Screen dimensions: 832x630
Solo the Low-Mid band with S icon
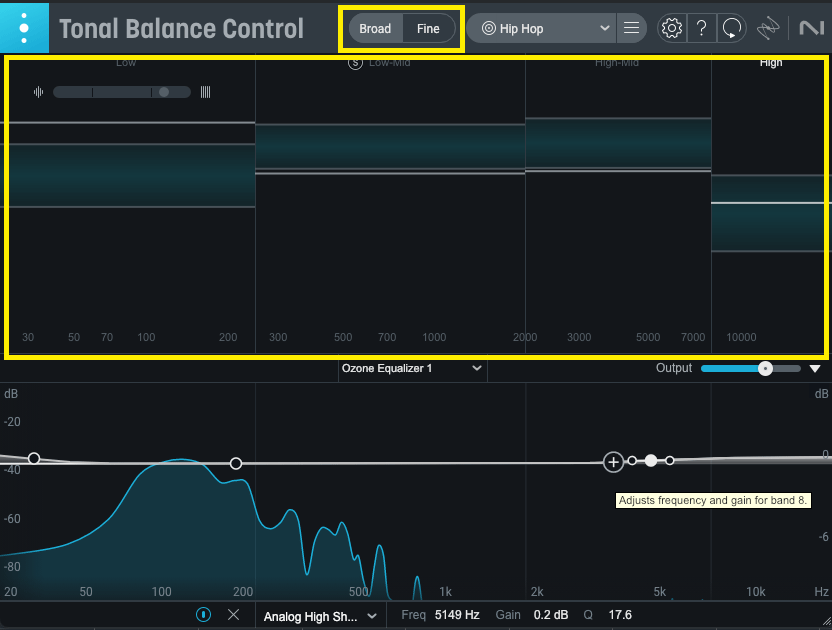tap(355, 63)
